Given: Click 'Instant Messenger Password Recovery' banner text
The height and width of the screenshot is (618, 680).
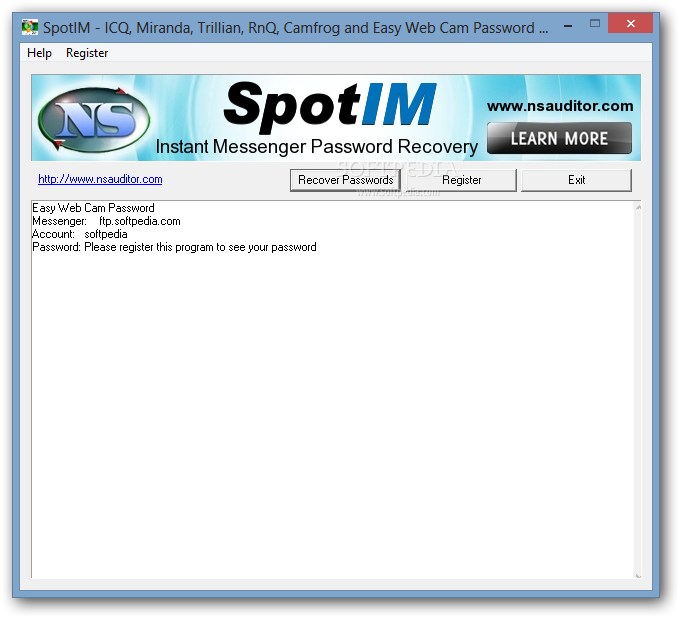Looking at the screenshot, I should [317, 147].
